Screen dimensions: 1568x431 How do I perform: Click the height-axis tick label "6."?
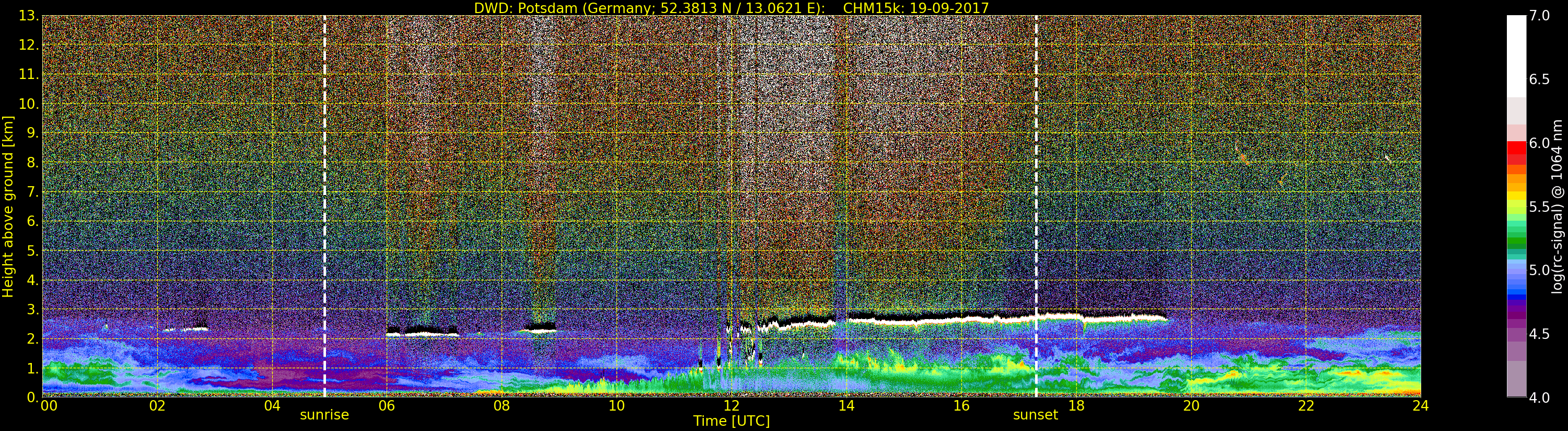coord(32,221)
